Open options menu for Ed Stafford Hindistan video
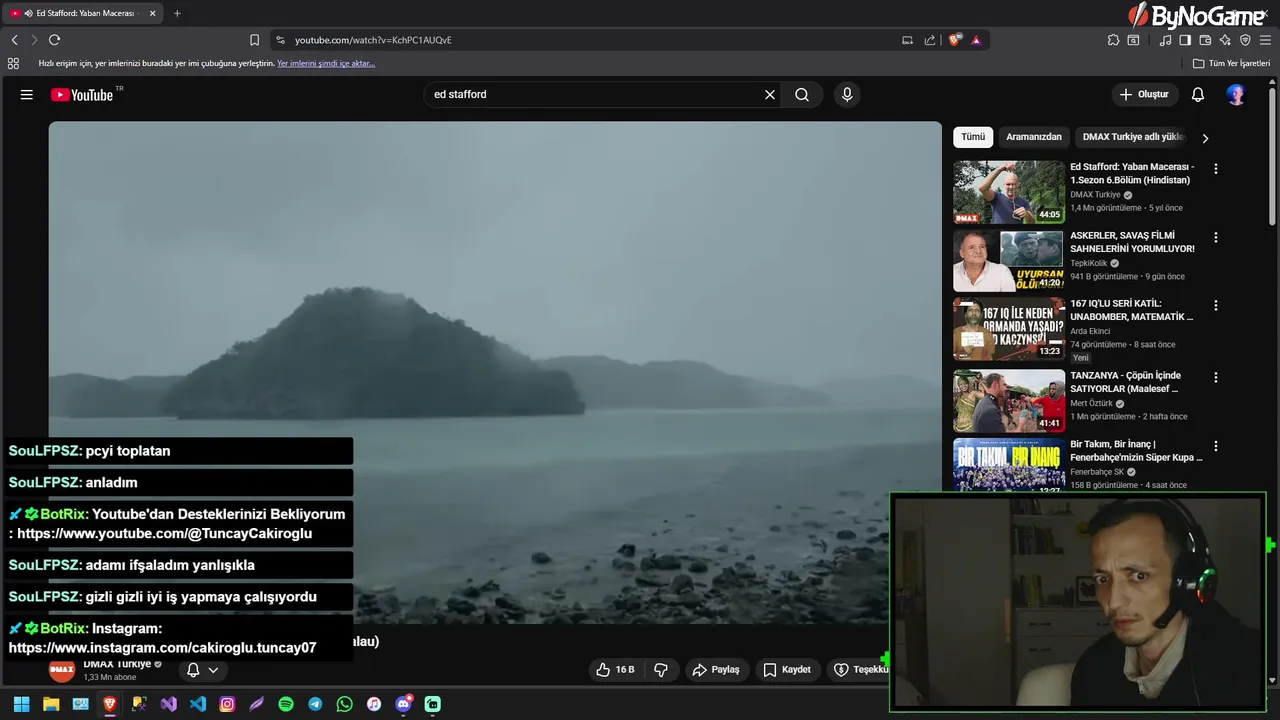1280x720 pixels. (1216, 170)
